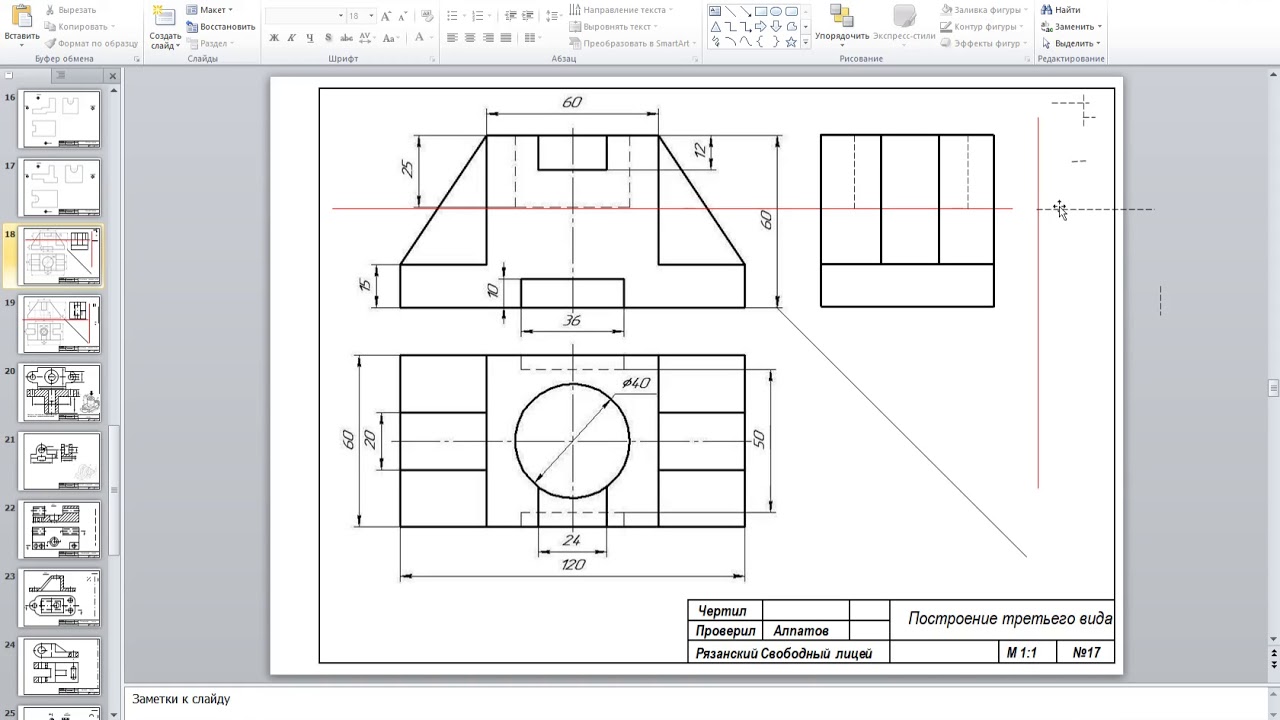Open the Рисование format shape dialog launcher

pyautogui.click(x=1025, y=59)
